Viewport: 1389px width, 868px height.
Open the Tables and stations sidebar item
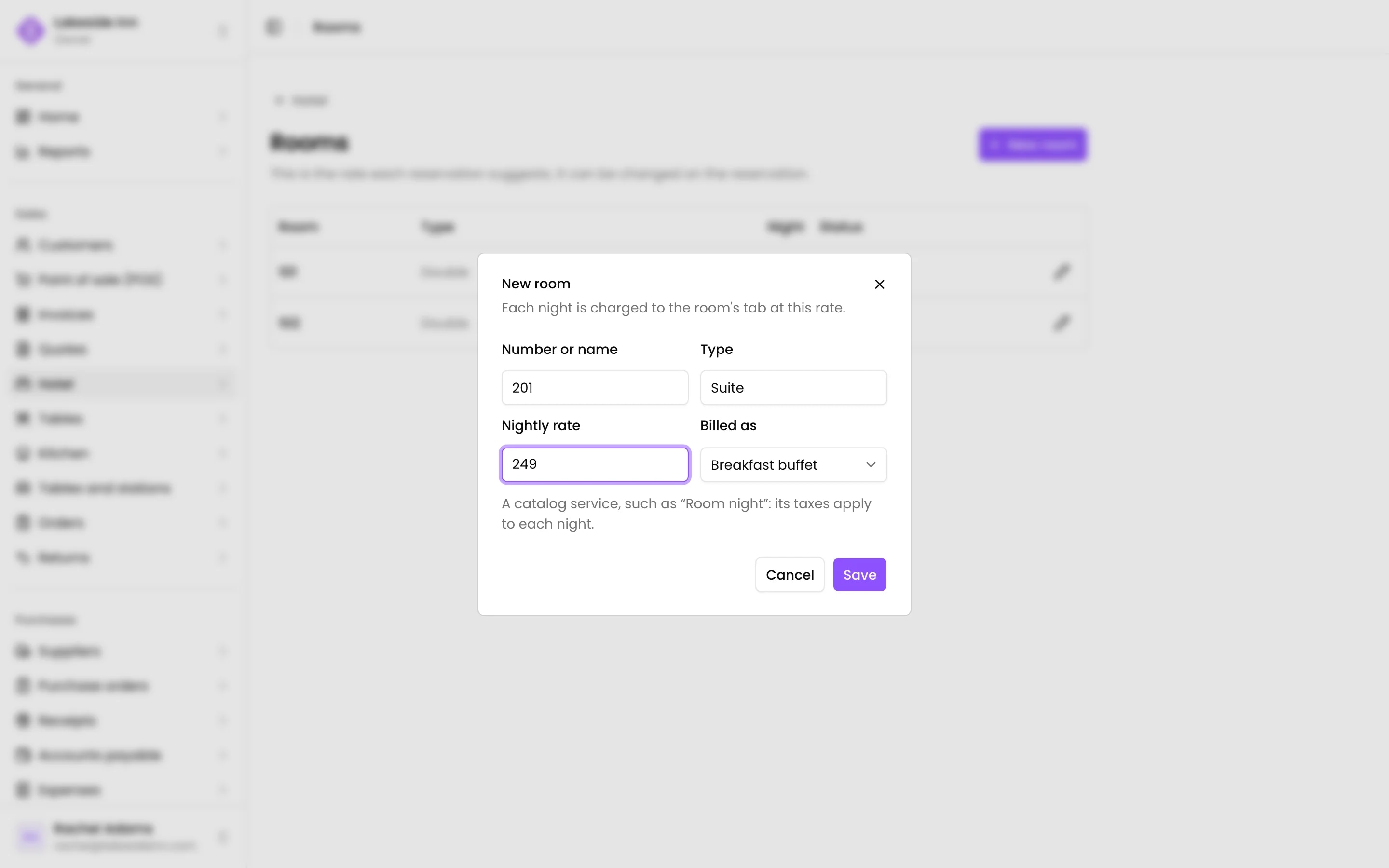pyautogui.click(x=122, y=488)
